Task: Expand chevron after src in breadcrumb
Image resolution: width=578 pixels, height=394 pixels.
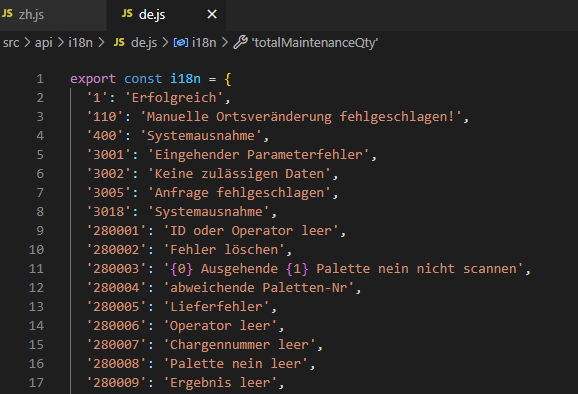Action: [27, 43]
